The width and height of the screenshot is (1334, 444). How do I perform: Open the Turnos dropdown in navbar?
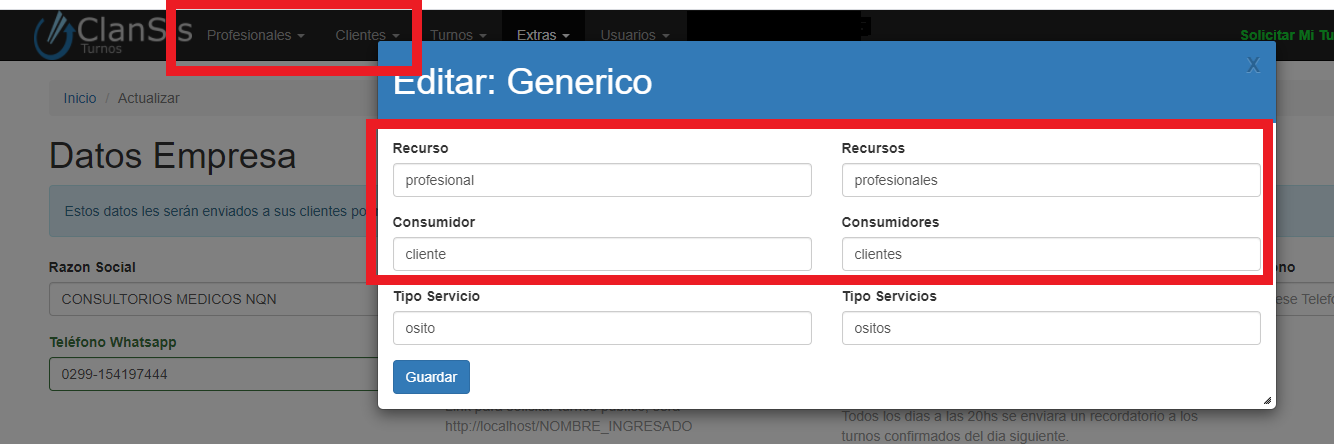pos(458,35)
